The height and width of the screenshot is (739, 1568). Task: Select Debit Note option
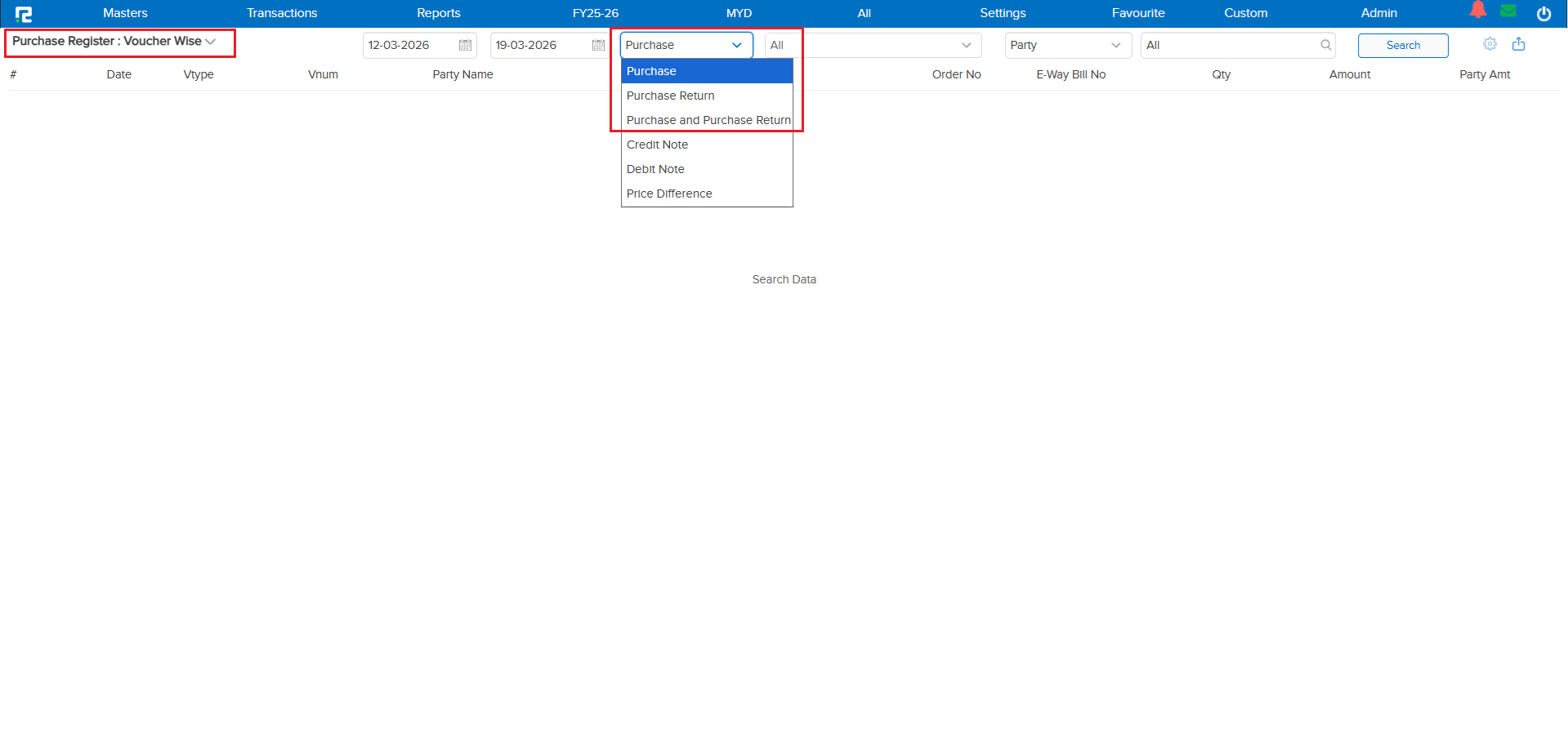655,169
